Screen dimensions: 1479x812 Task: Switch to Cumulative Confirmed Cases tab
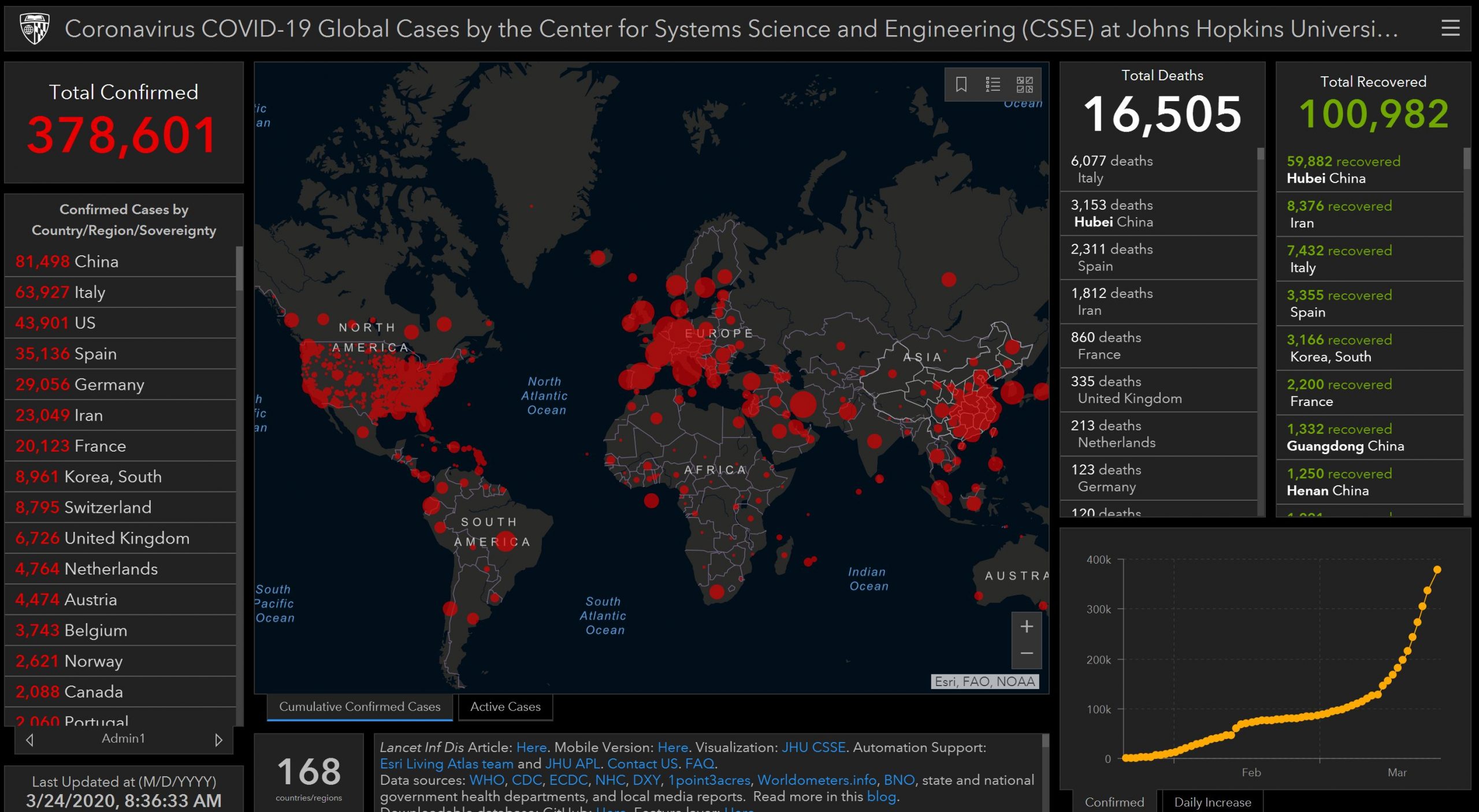[x=359, y=706]
